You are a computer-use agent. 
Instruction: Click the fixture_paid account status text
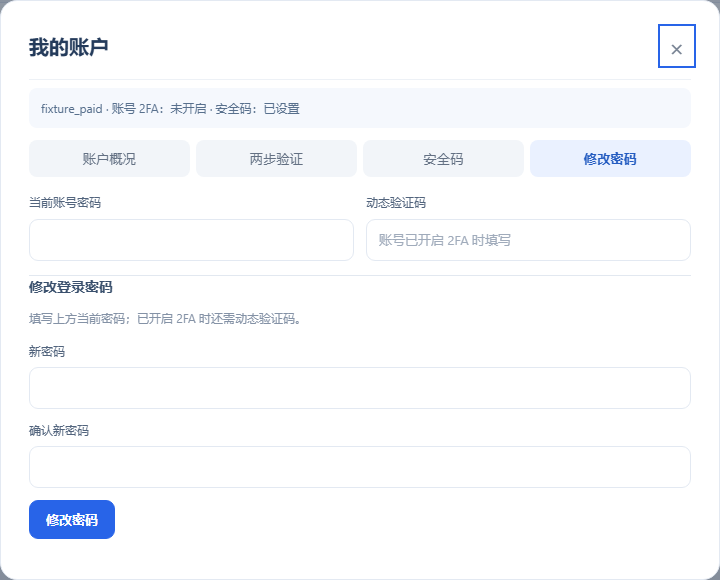(170, 109)
